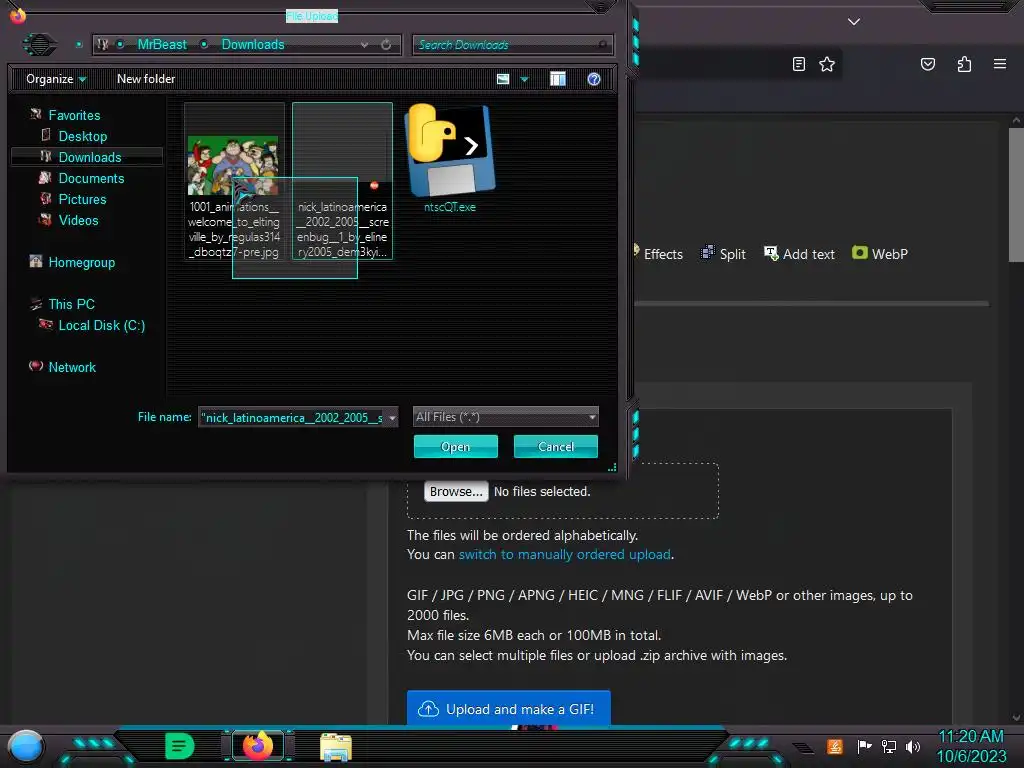Switch to Firefox on the taskbar
1024x768 pixels.
[x=258, y=745]
